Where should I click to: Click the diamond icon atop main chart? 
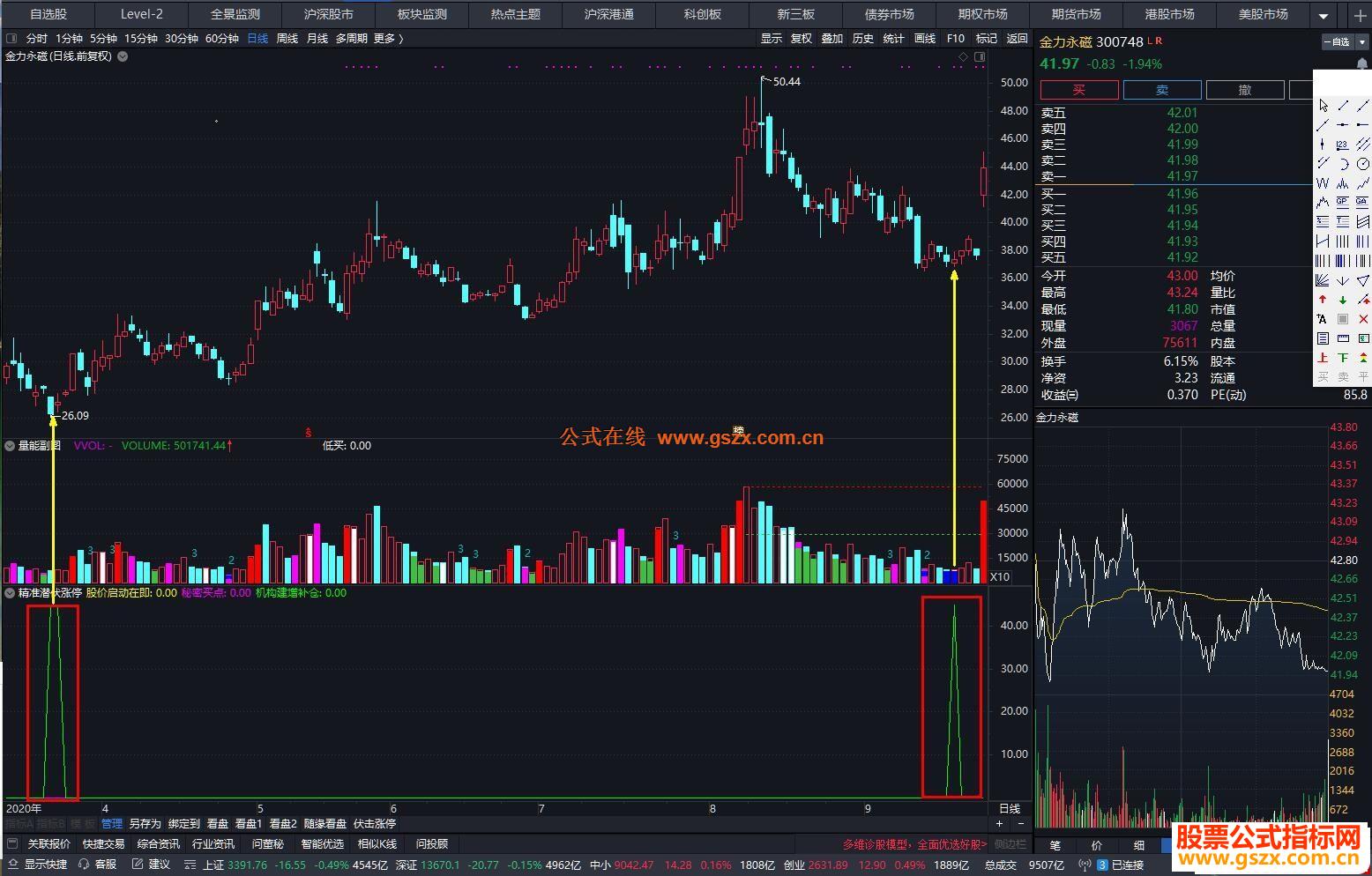(x=964, y=56)
